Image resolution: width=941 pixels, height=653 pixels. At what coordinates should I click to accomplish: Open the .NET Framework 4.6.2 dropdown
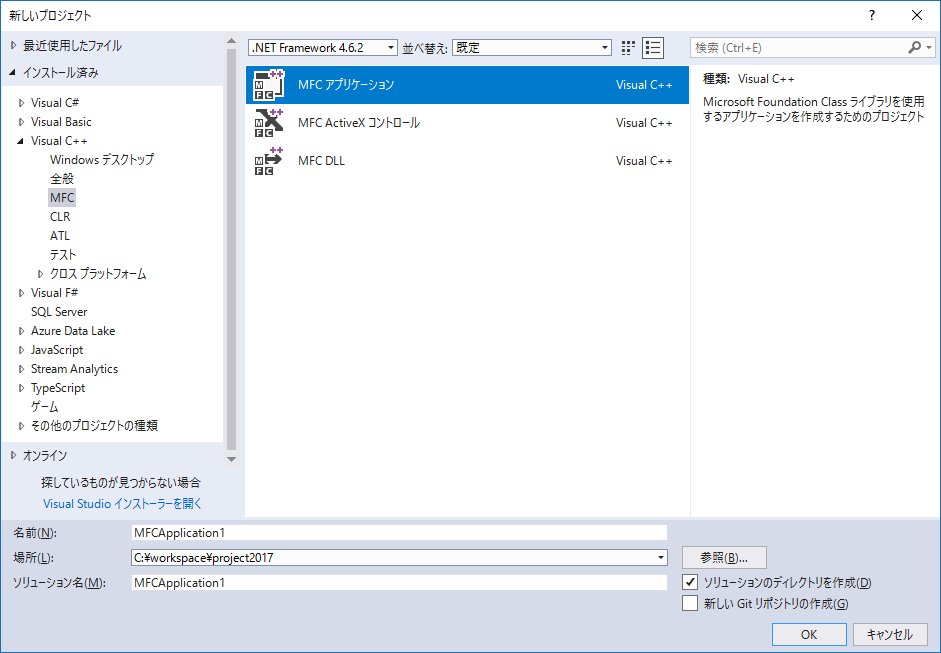[x=391, y=47]
